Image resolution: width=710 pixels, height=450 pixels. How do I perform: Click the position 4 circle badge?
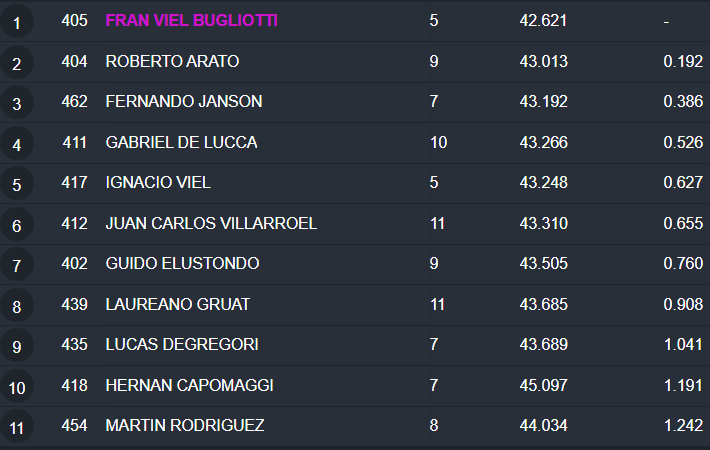point(17,144)
